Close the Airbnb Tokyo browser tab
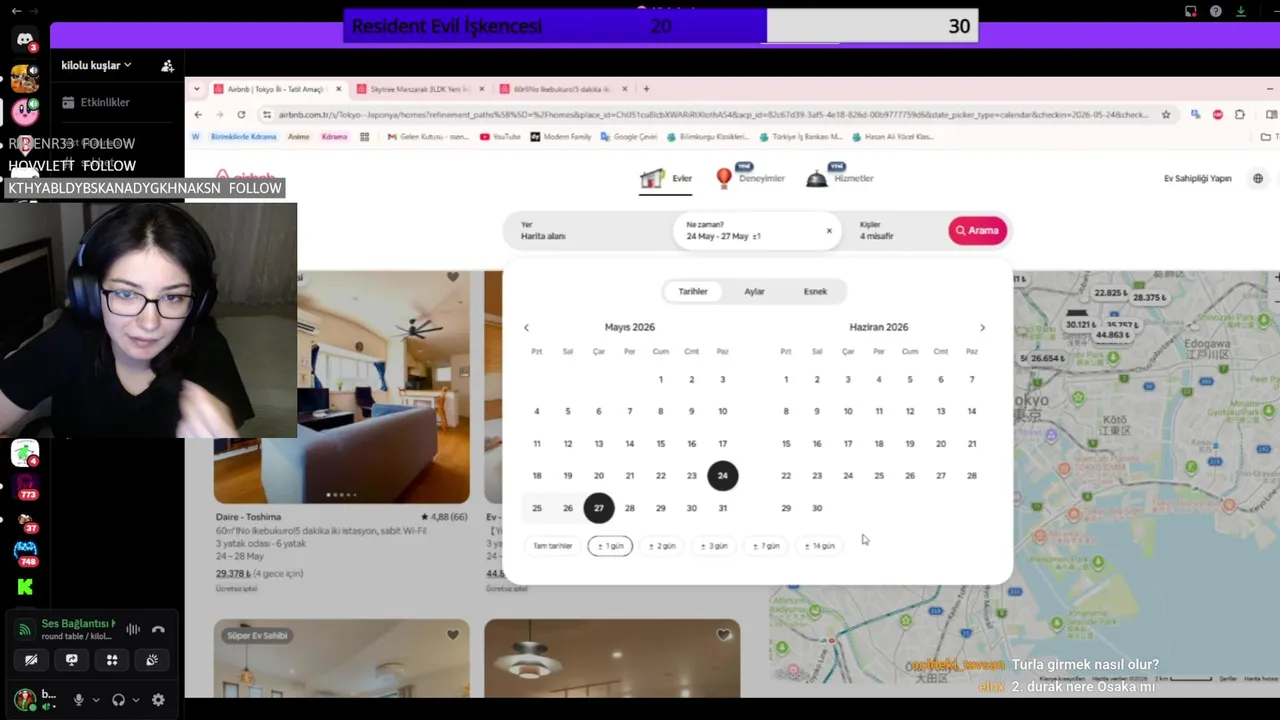Screen dimensions: 1280x720 point(338,89)
